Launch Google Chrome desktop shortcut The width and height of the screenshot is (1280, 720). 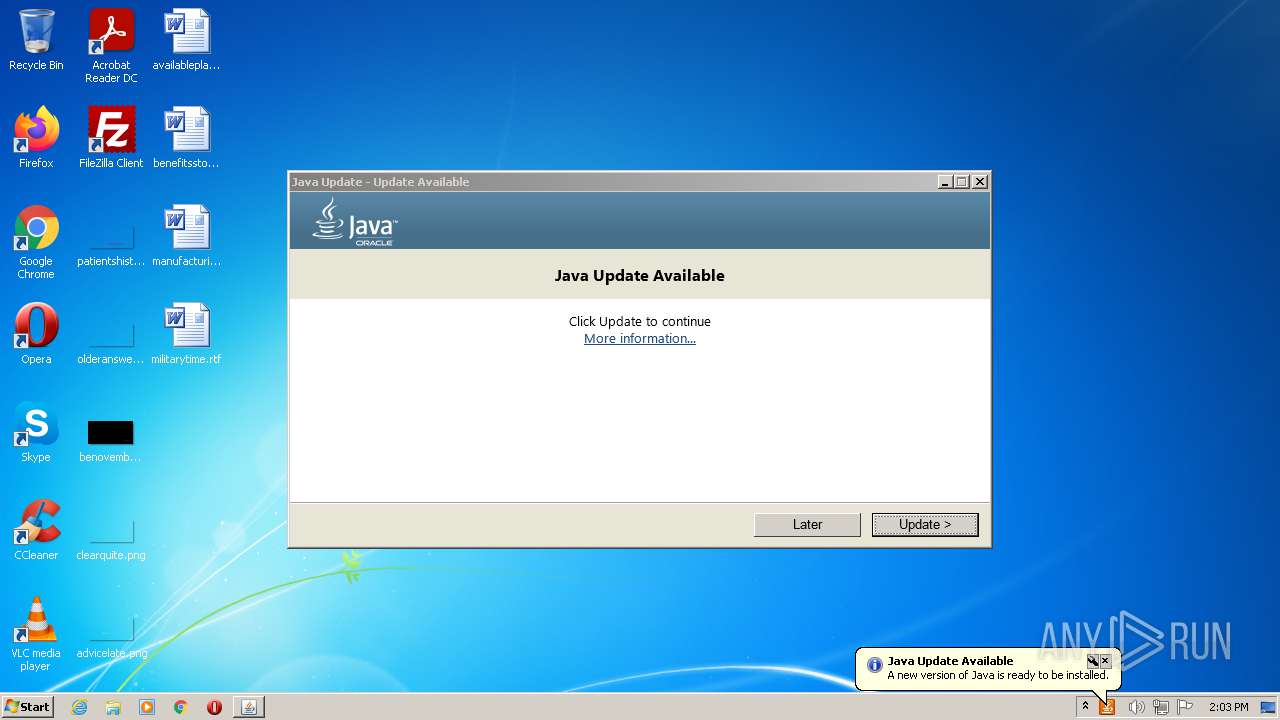click(x=36, y=242)
